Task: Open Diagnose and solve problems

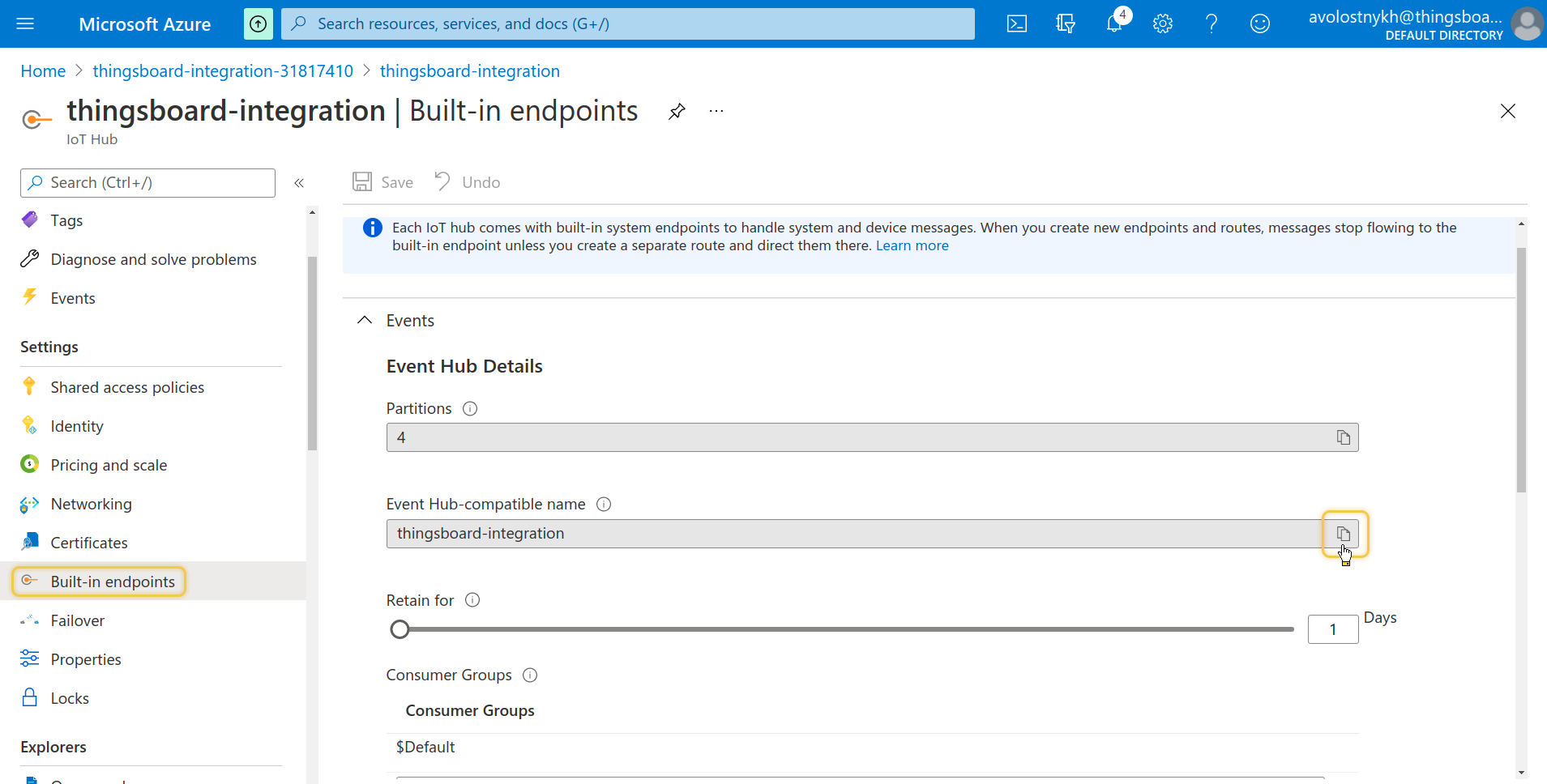Action: pos(153,259)
